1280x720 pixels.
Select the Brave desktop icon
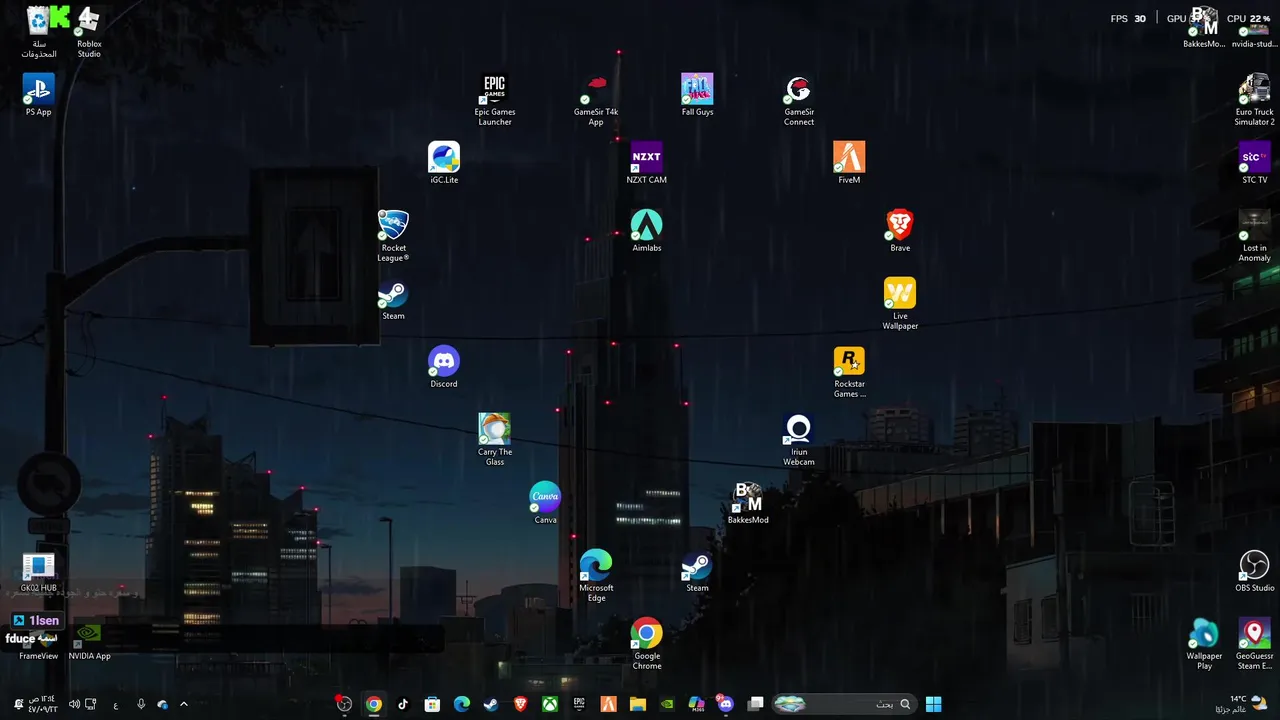coord(899,230)
